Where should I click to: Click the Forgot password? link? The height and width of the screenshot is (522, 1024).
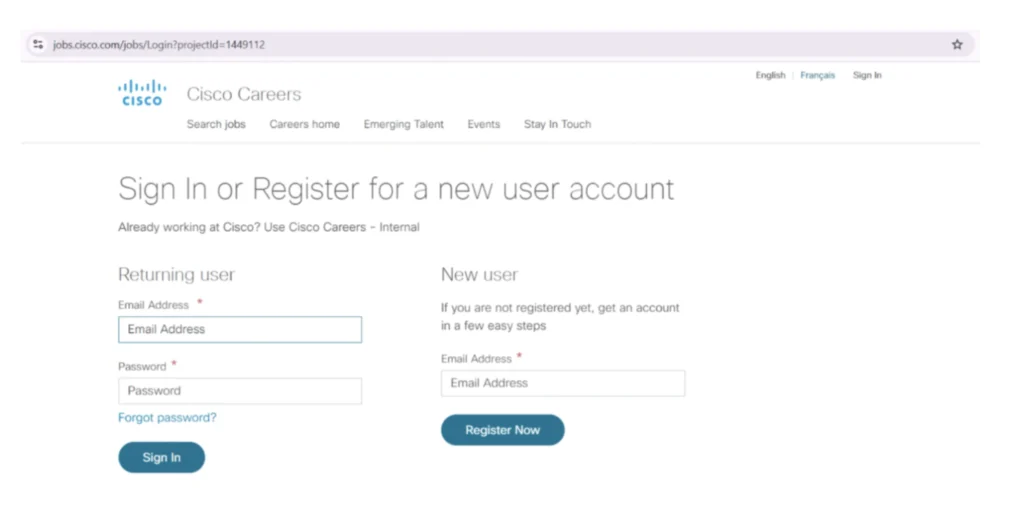(x=167, y=418)
